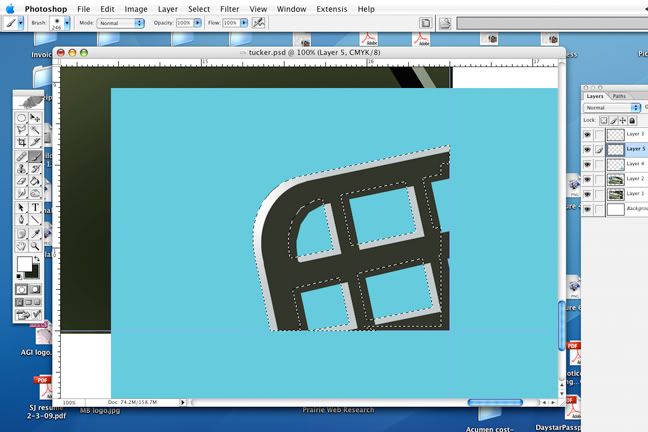Click the zoom percentage field 100%
The height and width of the screenshot is (432, 648).
click(69, 402)
